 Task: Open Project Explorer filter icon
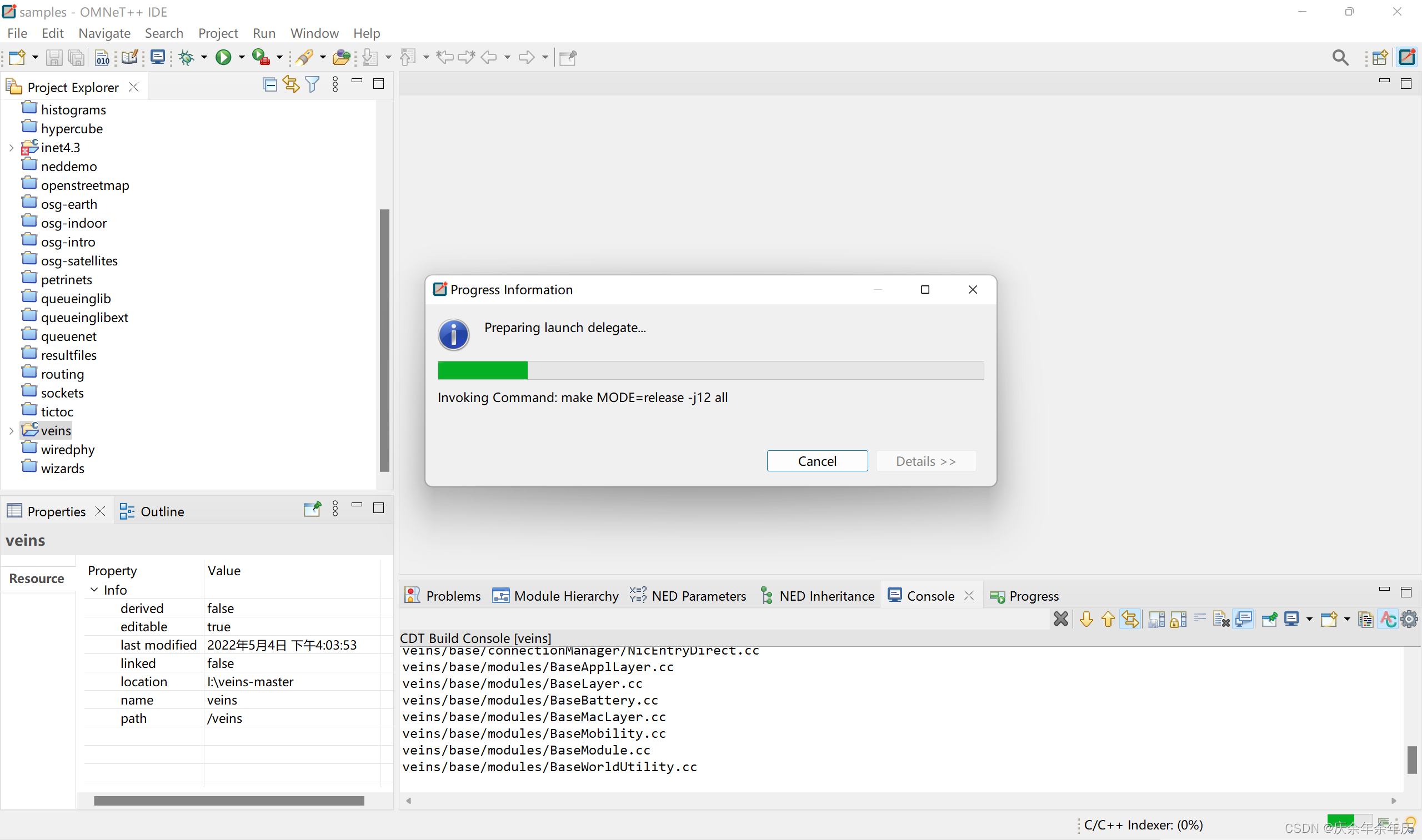[x=312, y=85]
